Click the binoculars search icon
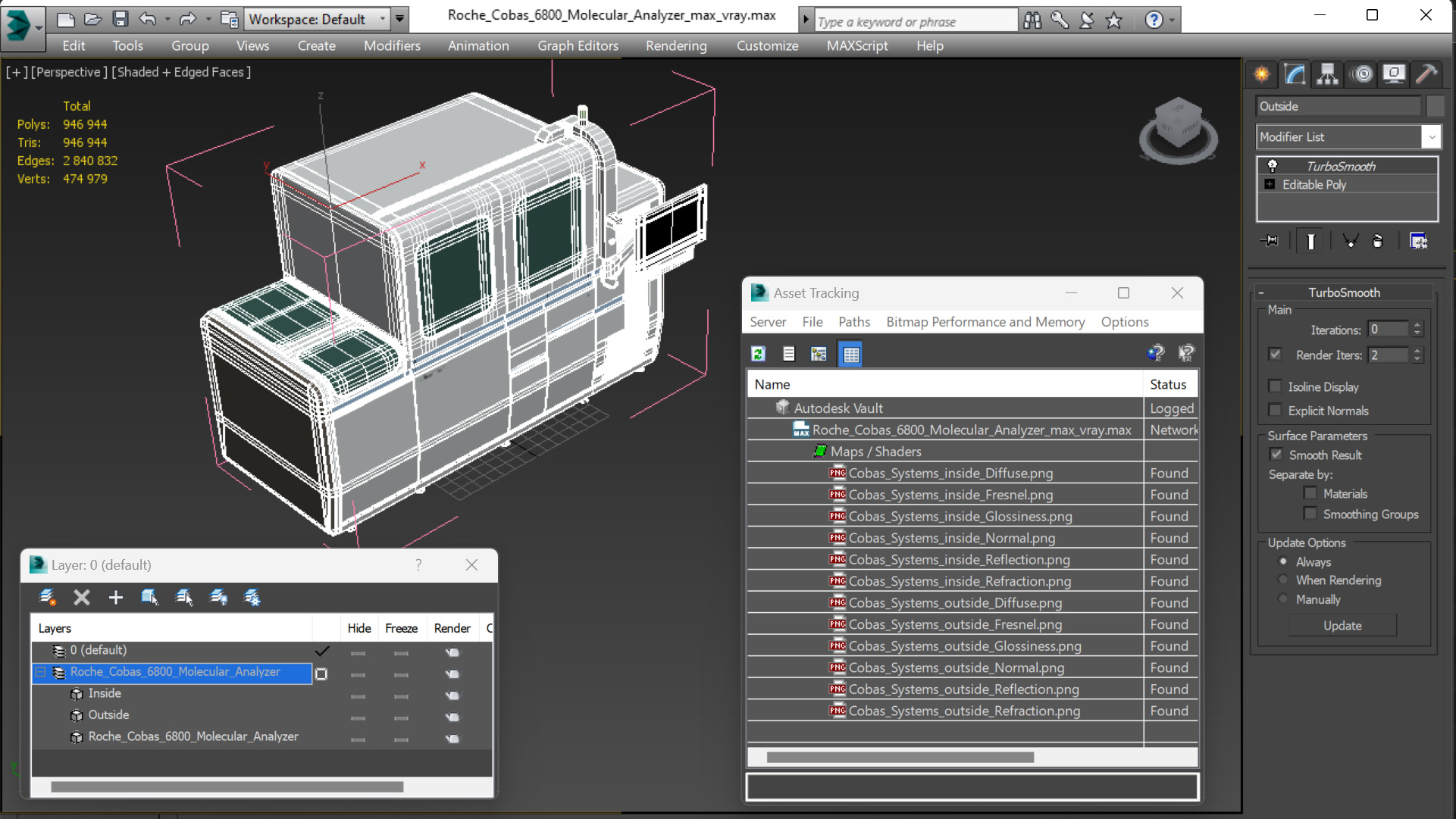The image size is (1456, 819). (1032, 20)
